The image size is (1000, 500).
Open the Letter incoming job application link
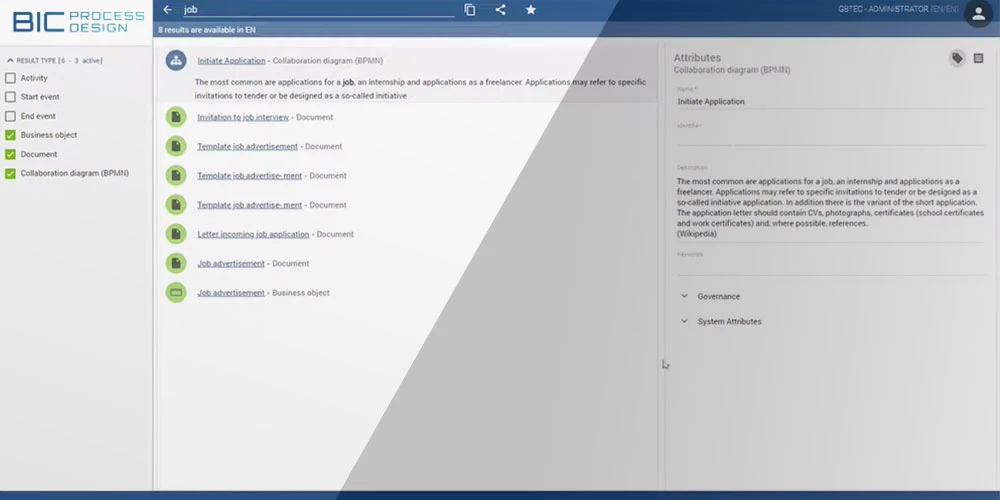click(253, 235)
